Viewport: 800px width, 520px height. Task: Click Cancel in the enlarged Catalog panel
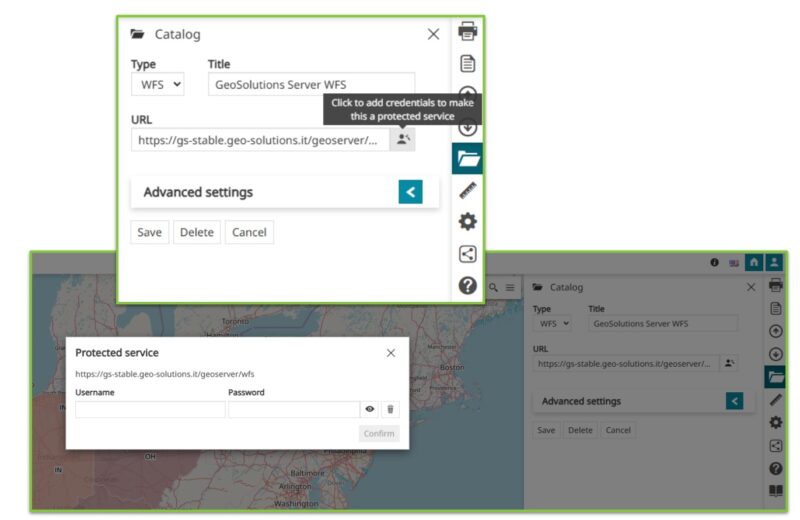(x=249, y=232)
